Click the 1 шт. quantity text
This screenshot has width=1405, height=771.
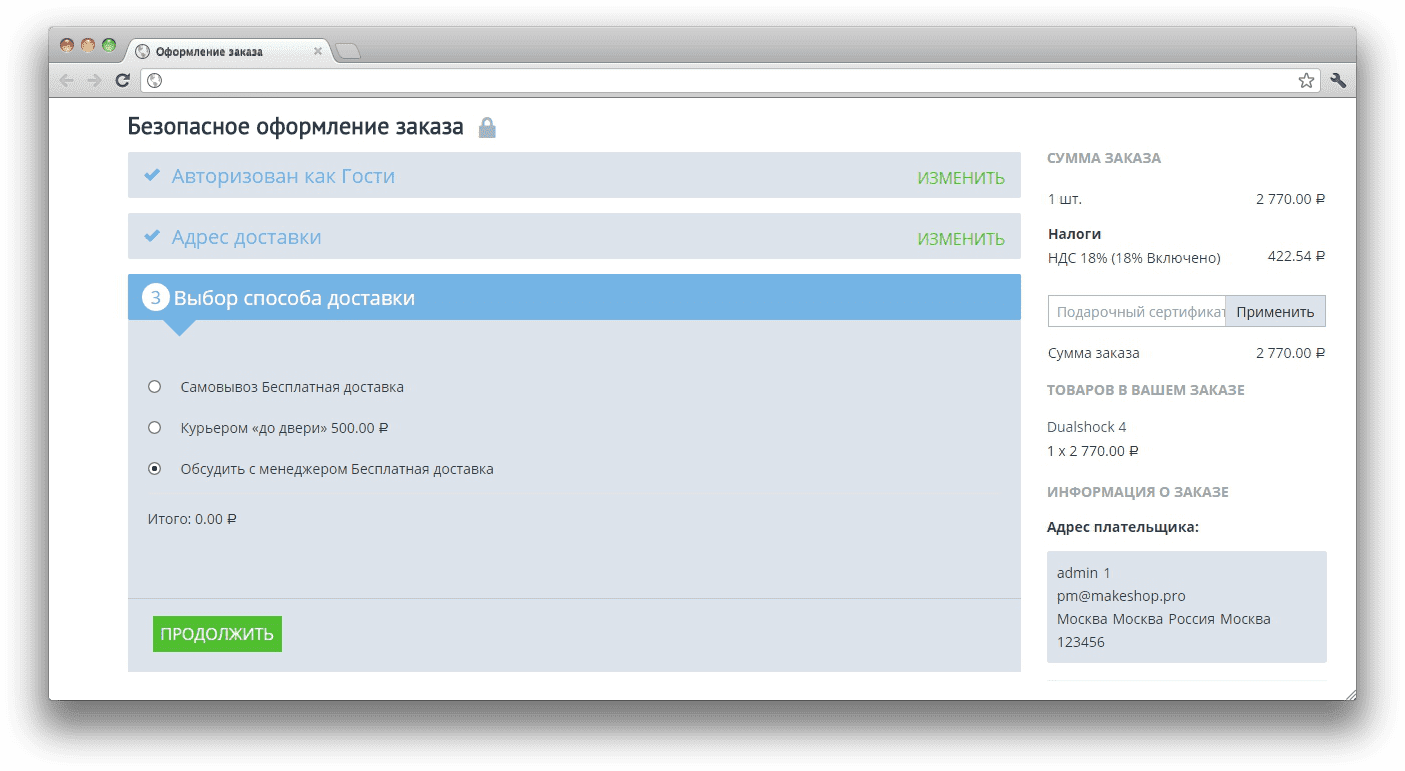pyautogui.click(x=1065, y=199)
